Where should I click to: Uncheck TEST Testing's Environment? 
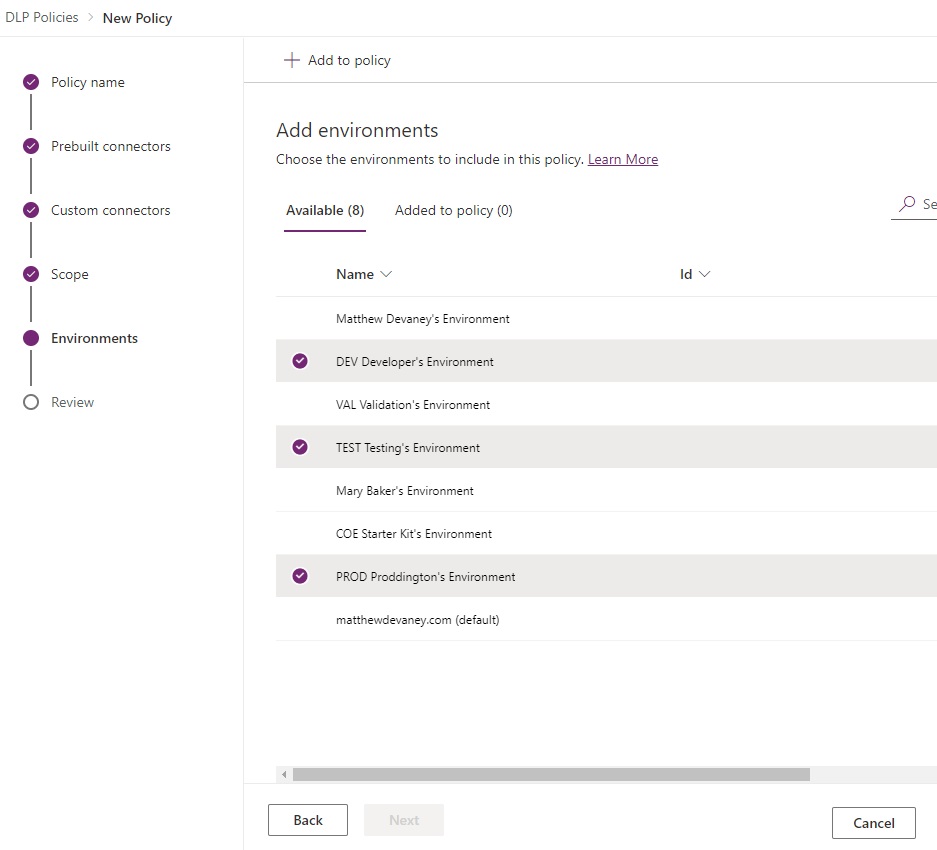tap(300, 447)
